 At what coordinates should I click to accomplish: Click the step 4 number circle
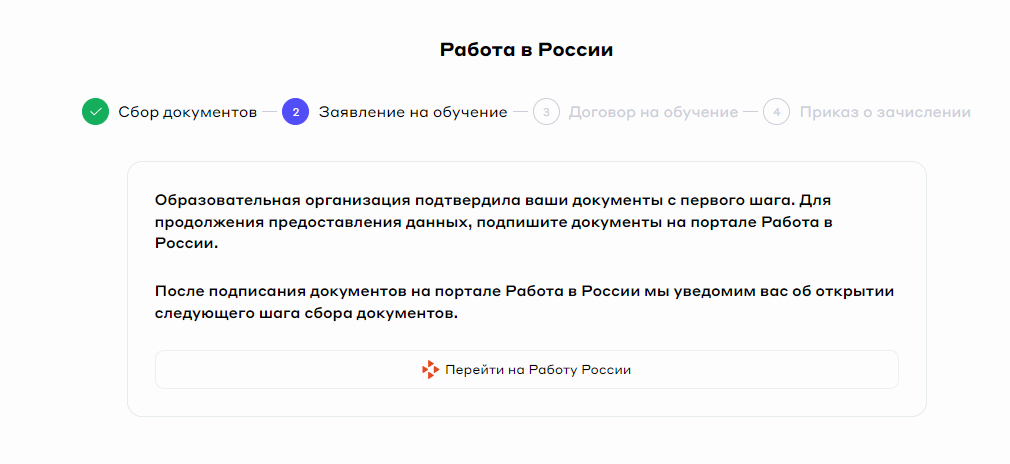pyautogui.click(x=777, y=112)
